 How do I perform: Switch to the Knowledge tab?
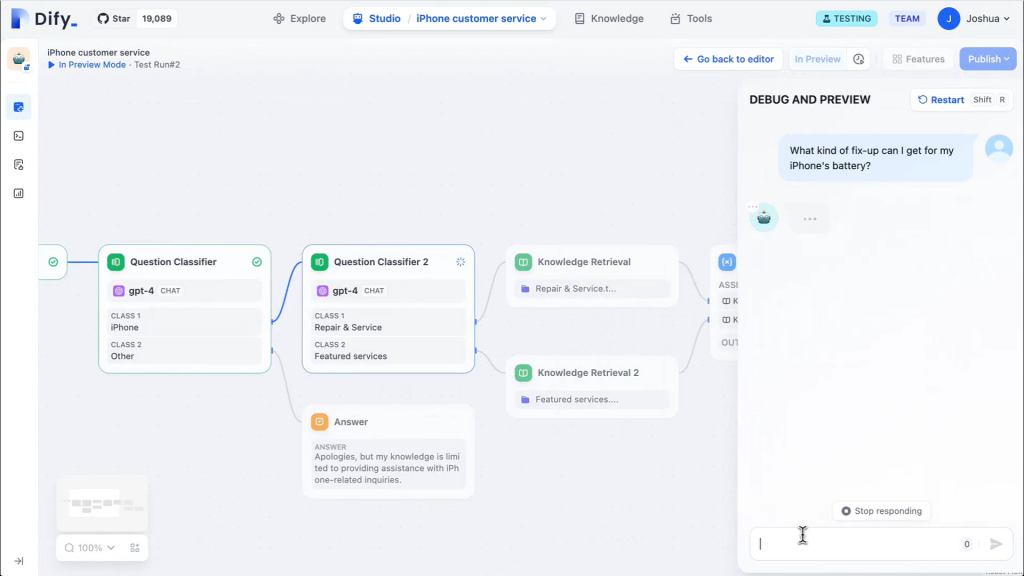609,18
